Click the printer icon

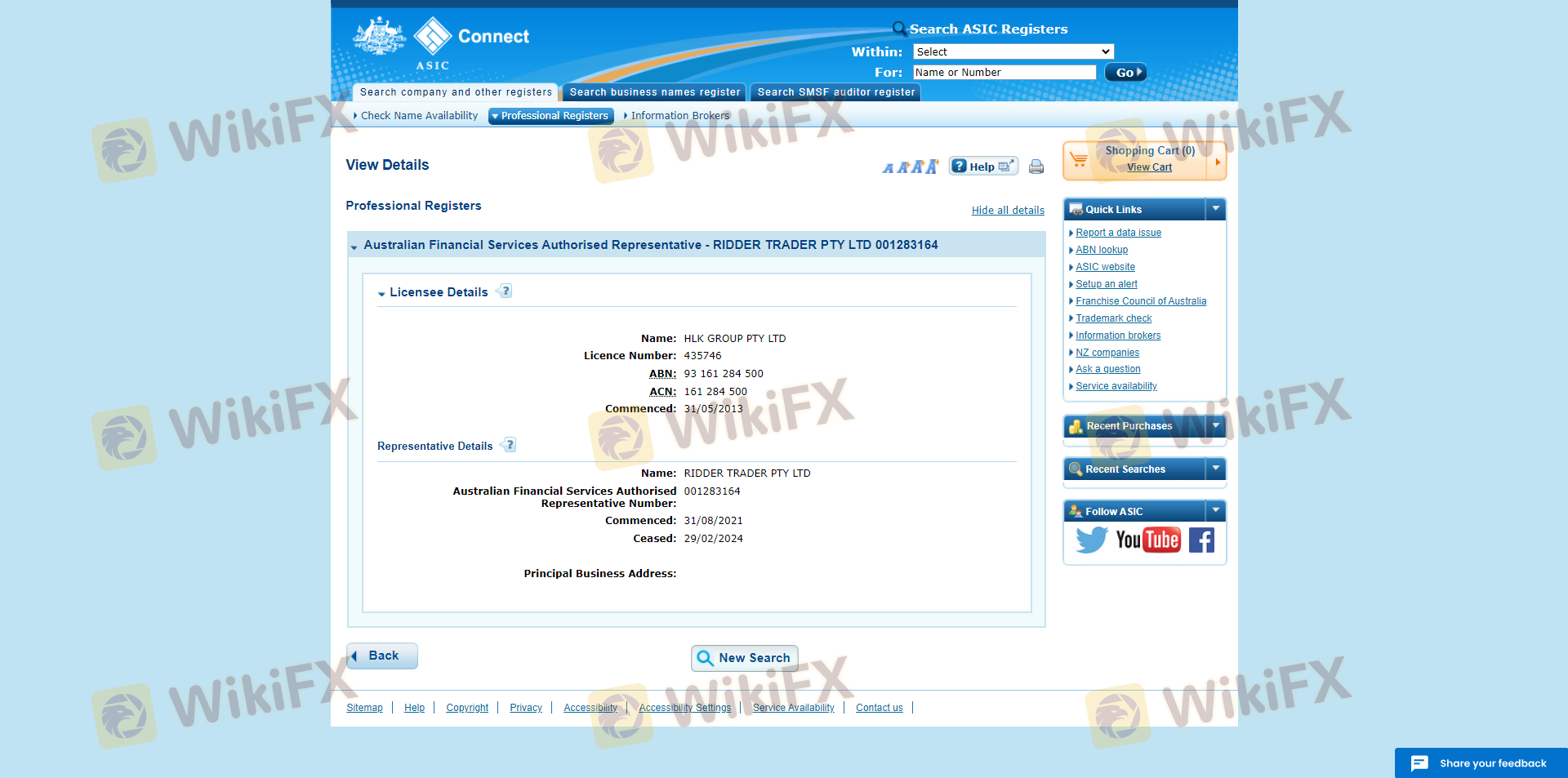tap(1036, 167)
